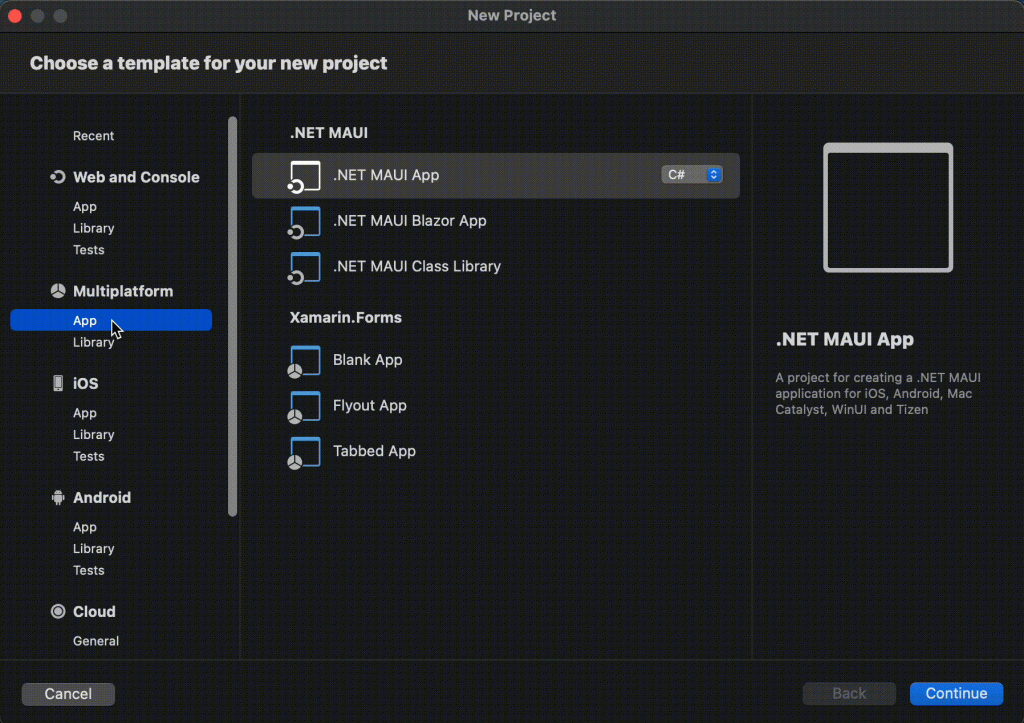Image resolution: width=1024 pixels, height=723 pixels.
Task: Click the Tabbed App template icon
Action: pyautogui.click(x=304, y=453)
